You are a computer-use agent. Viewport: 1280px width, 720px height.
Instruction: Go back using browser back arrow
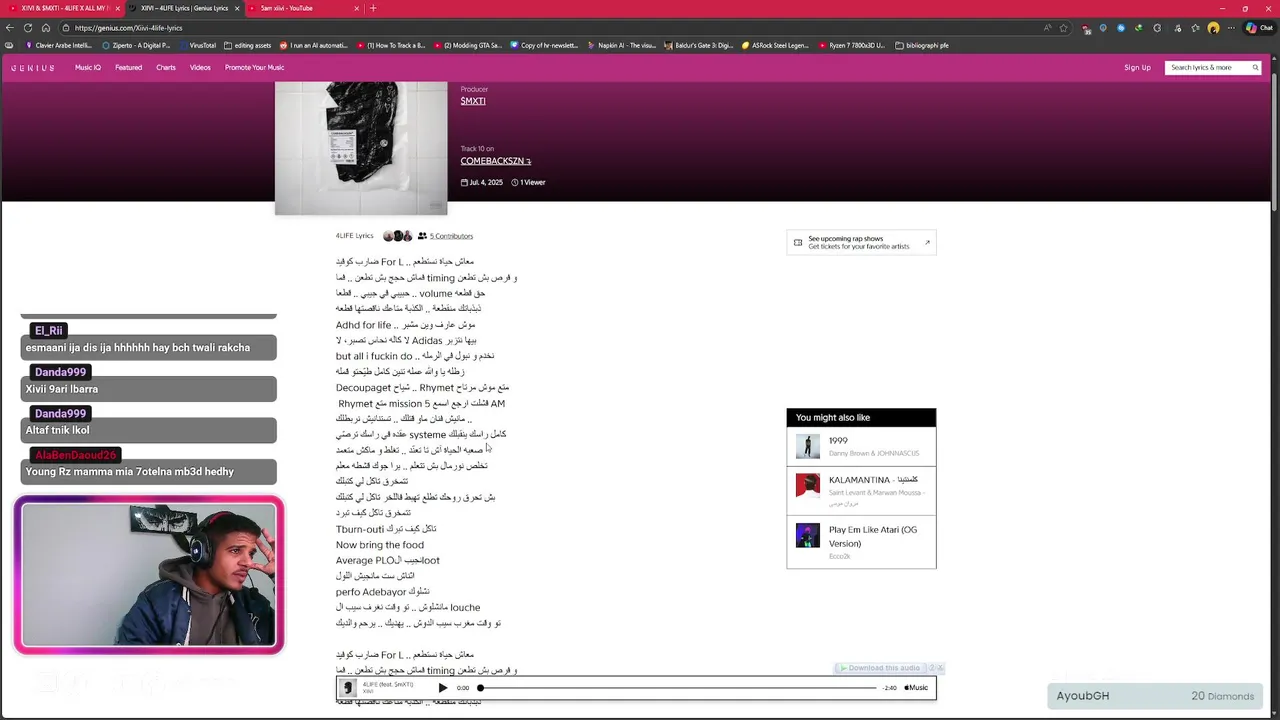click(10, 28)
